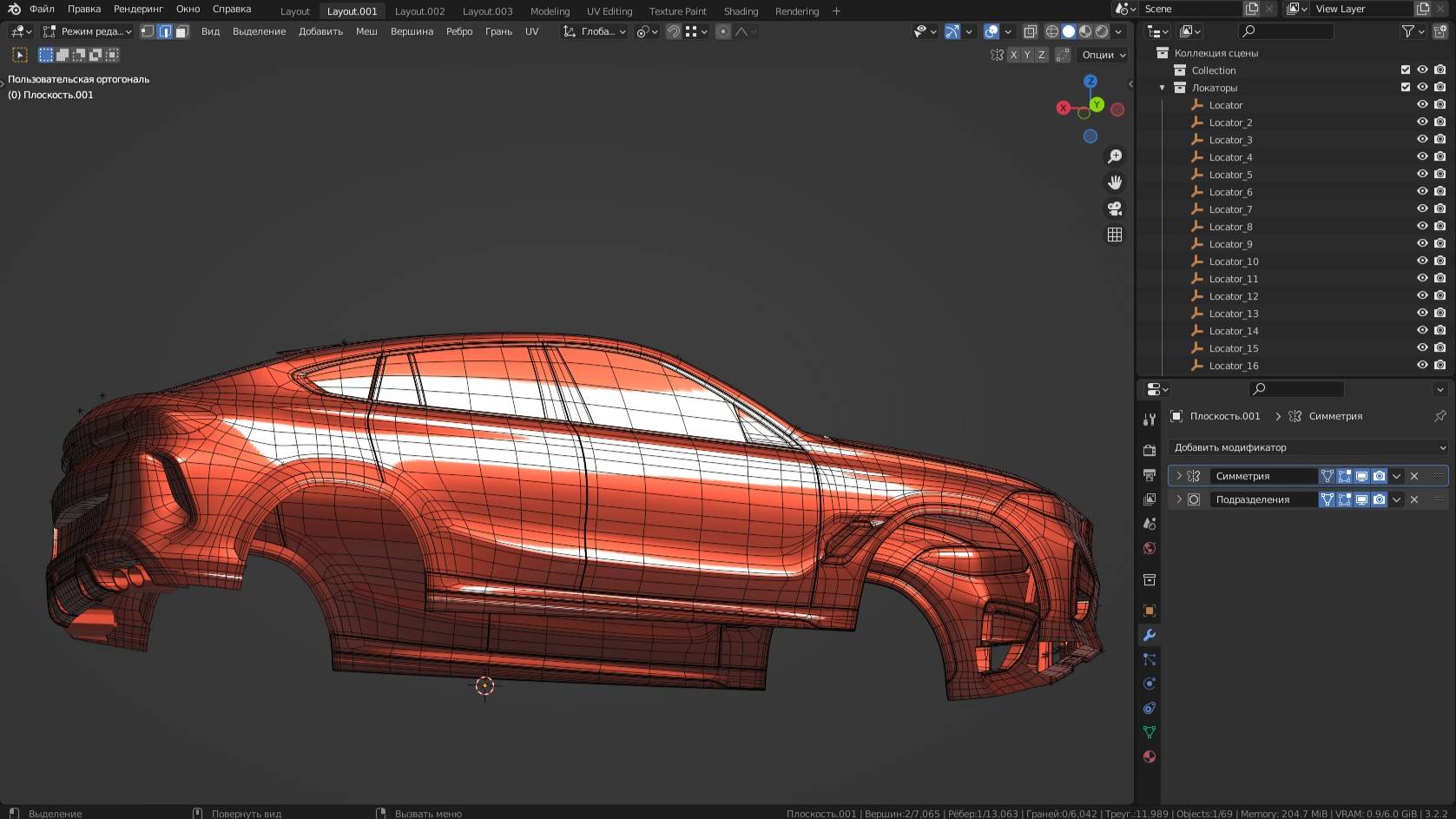Activate the viewport Zoom magnifier icon
Viewport: 1456px width, 819px height.
pyautogui.click(x=1115, y=156)
